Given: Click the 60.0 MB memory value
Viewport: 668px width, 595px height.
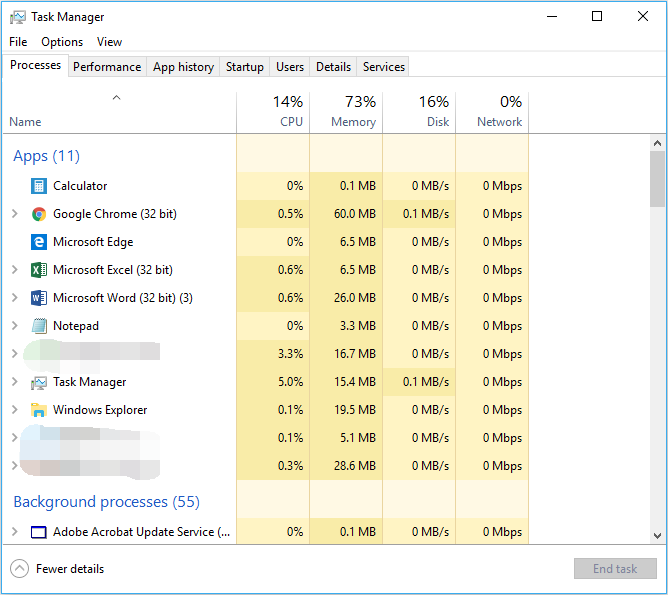Looking at the screenshot, I should [x=355, y=214].
